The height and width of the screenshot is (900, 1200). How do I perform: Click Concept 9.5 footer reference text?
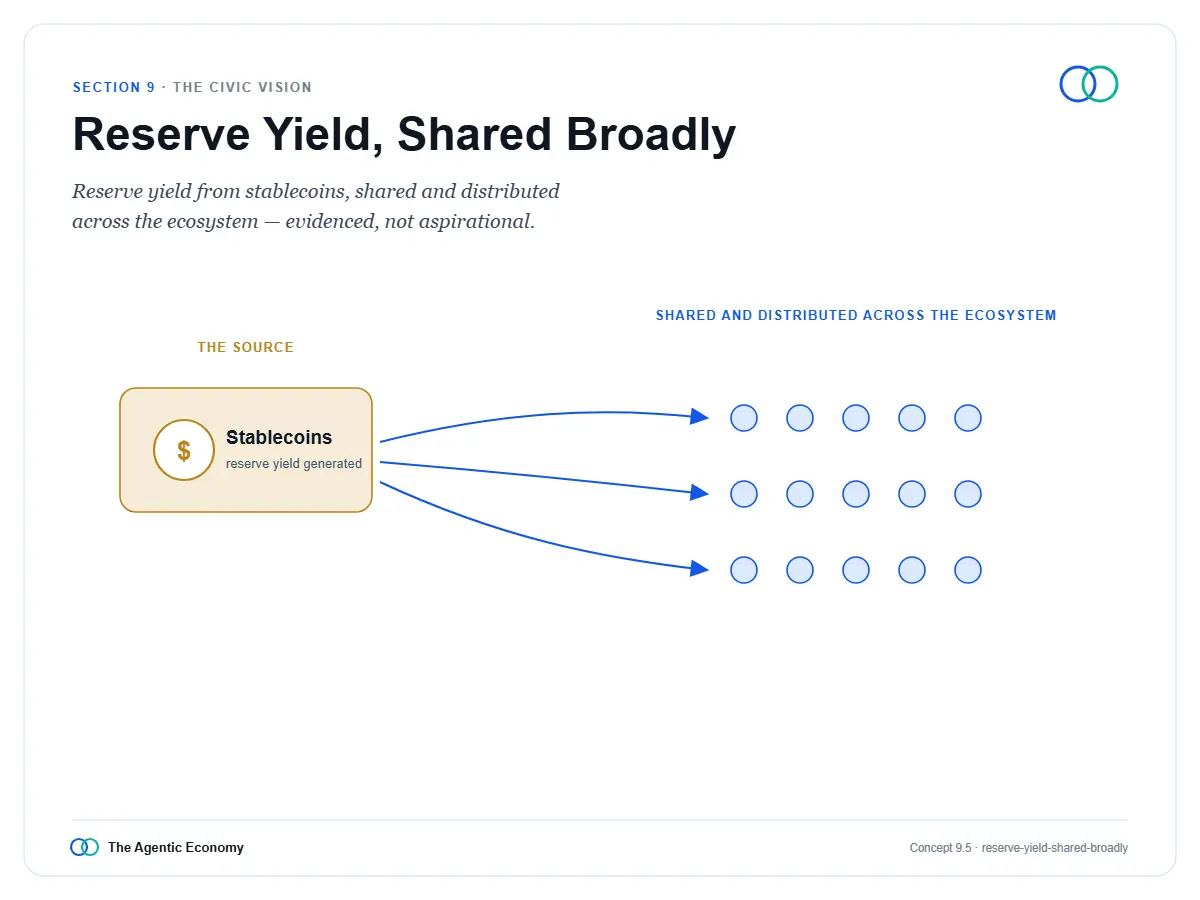click(1019, 848)
